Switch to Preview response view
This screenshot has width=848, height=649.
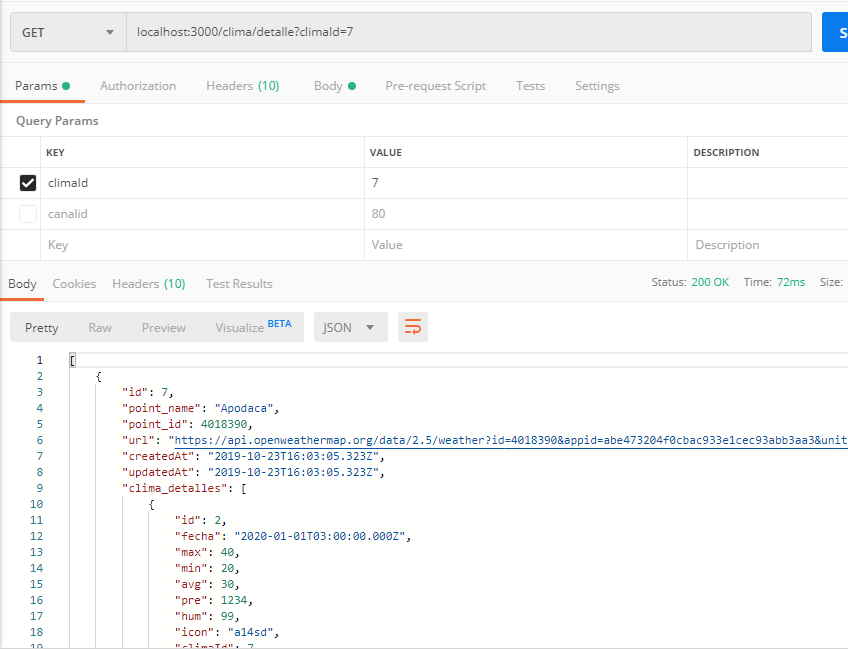point(163,327)
